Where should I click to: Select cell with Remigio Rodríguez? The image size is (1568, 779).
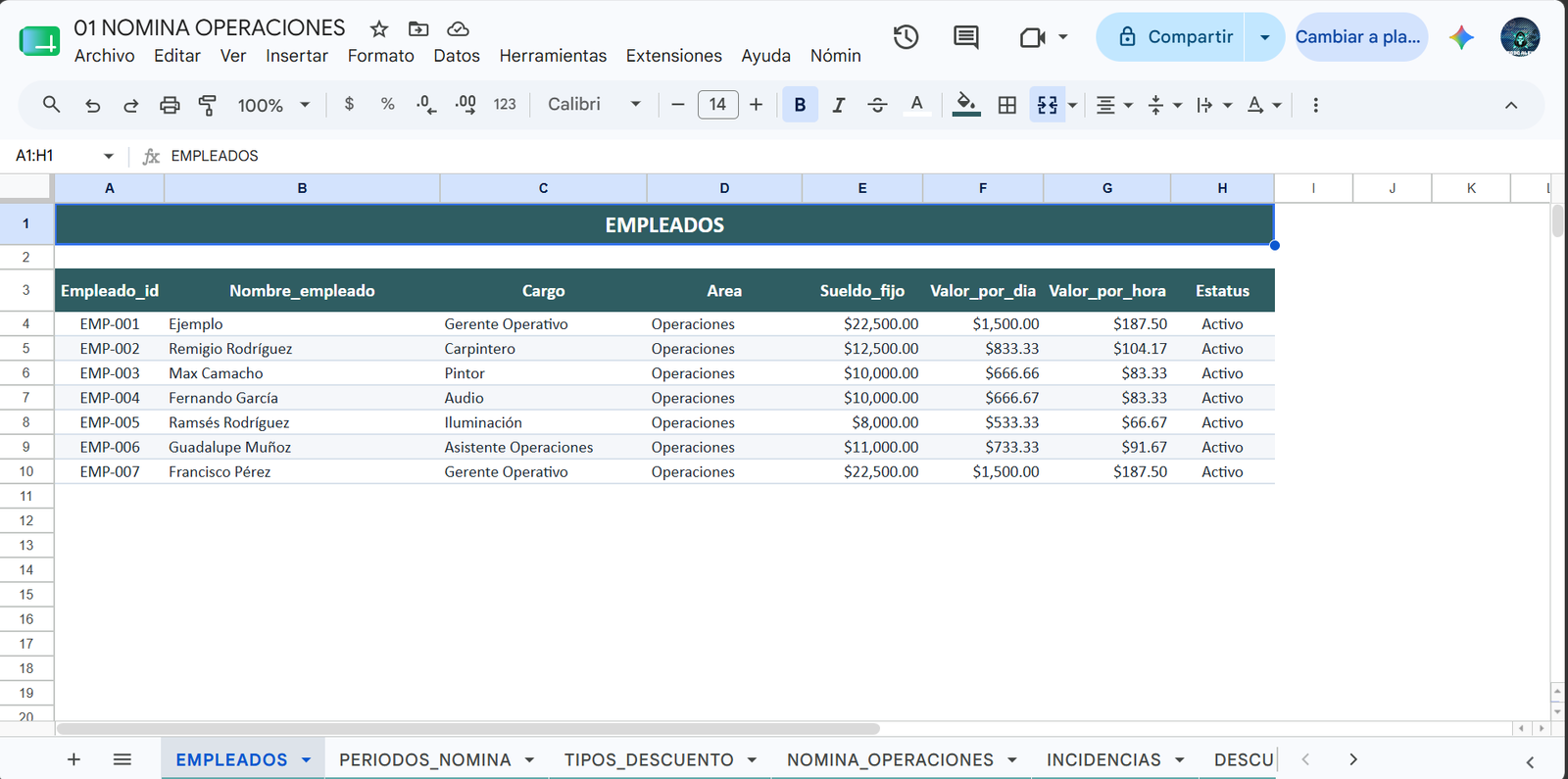pos(302,349)
